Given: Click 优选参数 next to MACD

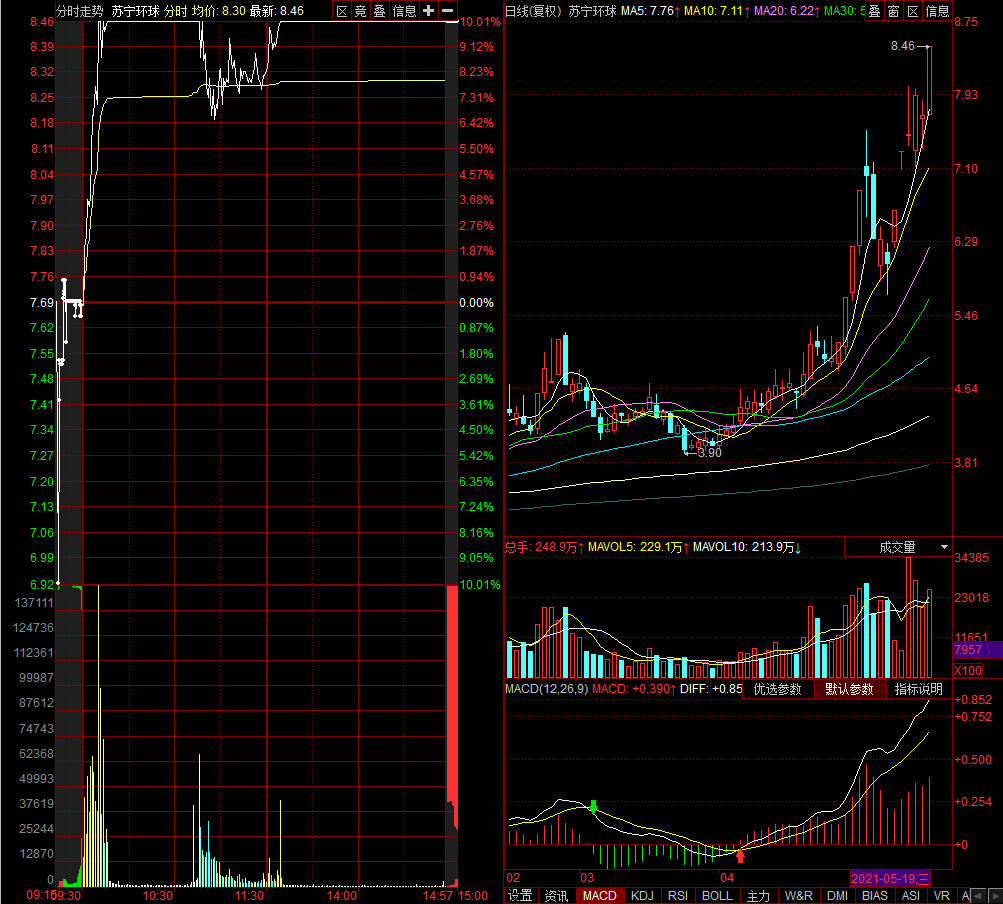Looking at the screenshot, I should coord(777,689).
